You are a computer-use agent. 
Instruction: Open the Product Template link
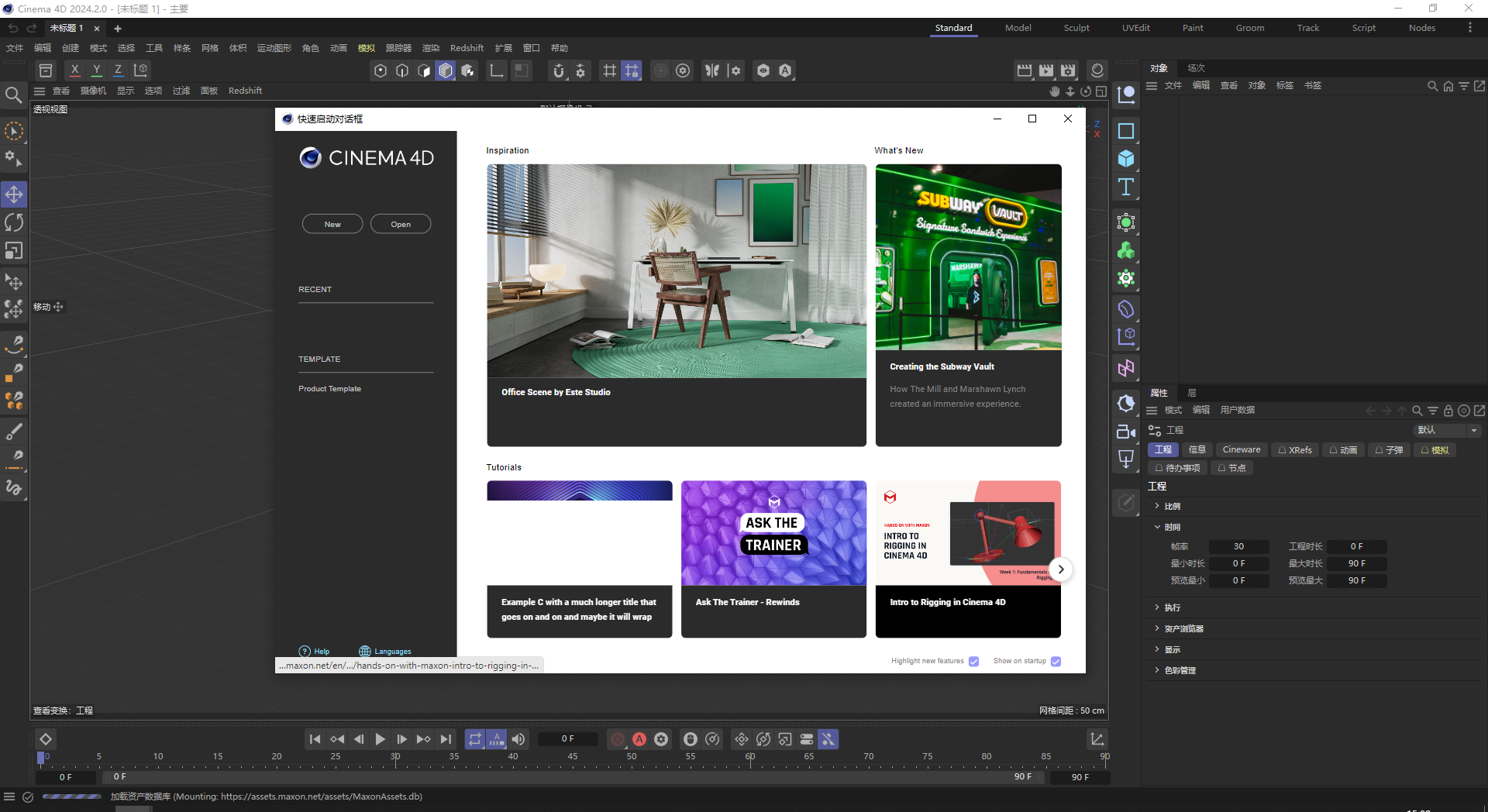click(x=329, y=389)
